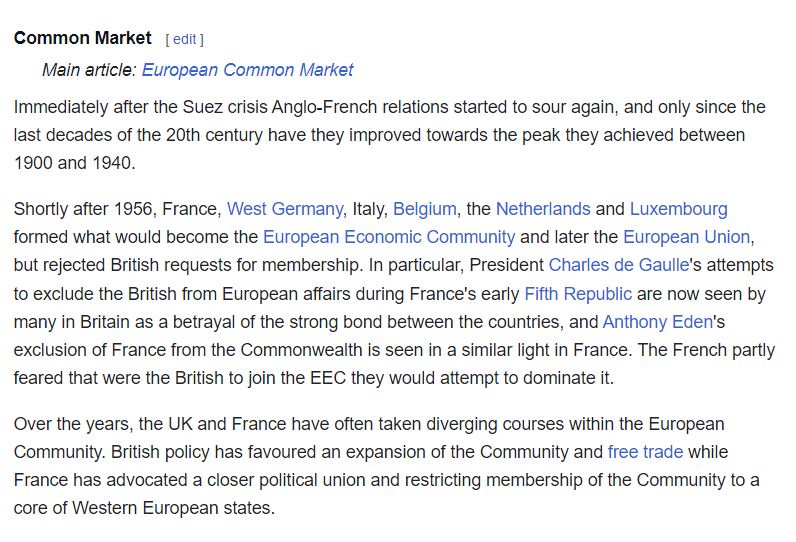The height and width of the screenshot is (542, 796).
Task: Click '1900 and 1940' text
Action: (x=74, y=162)
